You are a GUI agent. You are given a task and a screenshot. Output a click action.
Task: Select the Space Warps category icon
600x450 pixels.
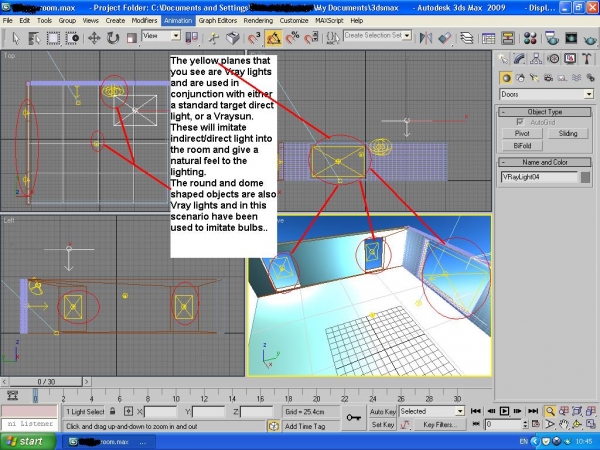coord(576,78)
